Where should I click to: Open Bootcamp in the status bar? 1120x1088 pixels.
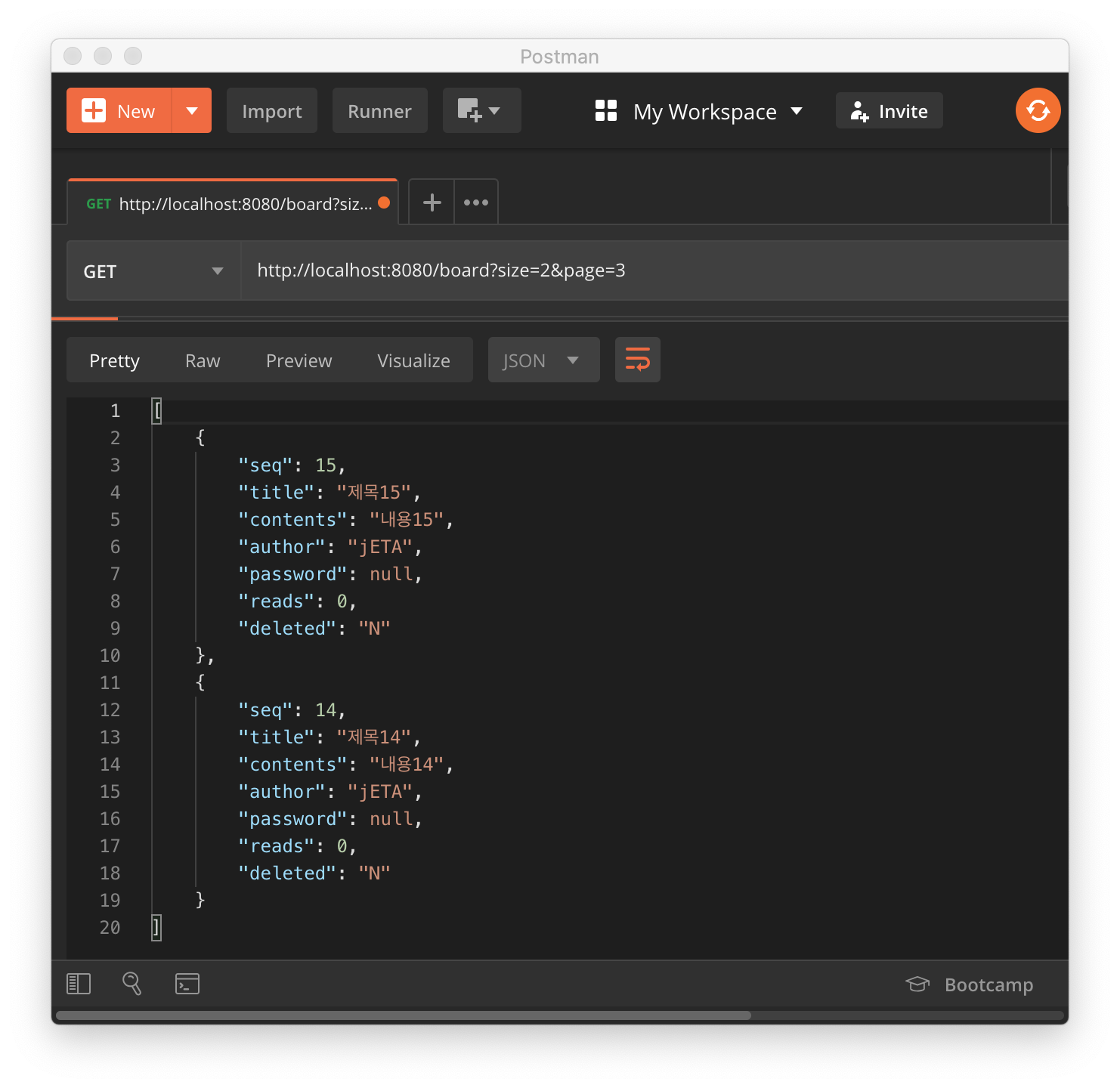click(x=970, y=984)
